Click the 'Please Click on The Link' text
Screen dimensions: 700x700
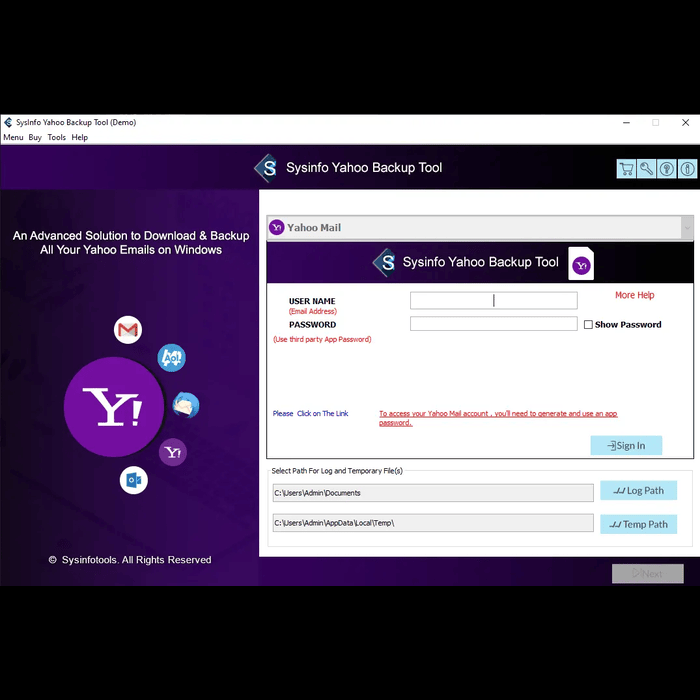(x=310, y=413)
